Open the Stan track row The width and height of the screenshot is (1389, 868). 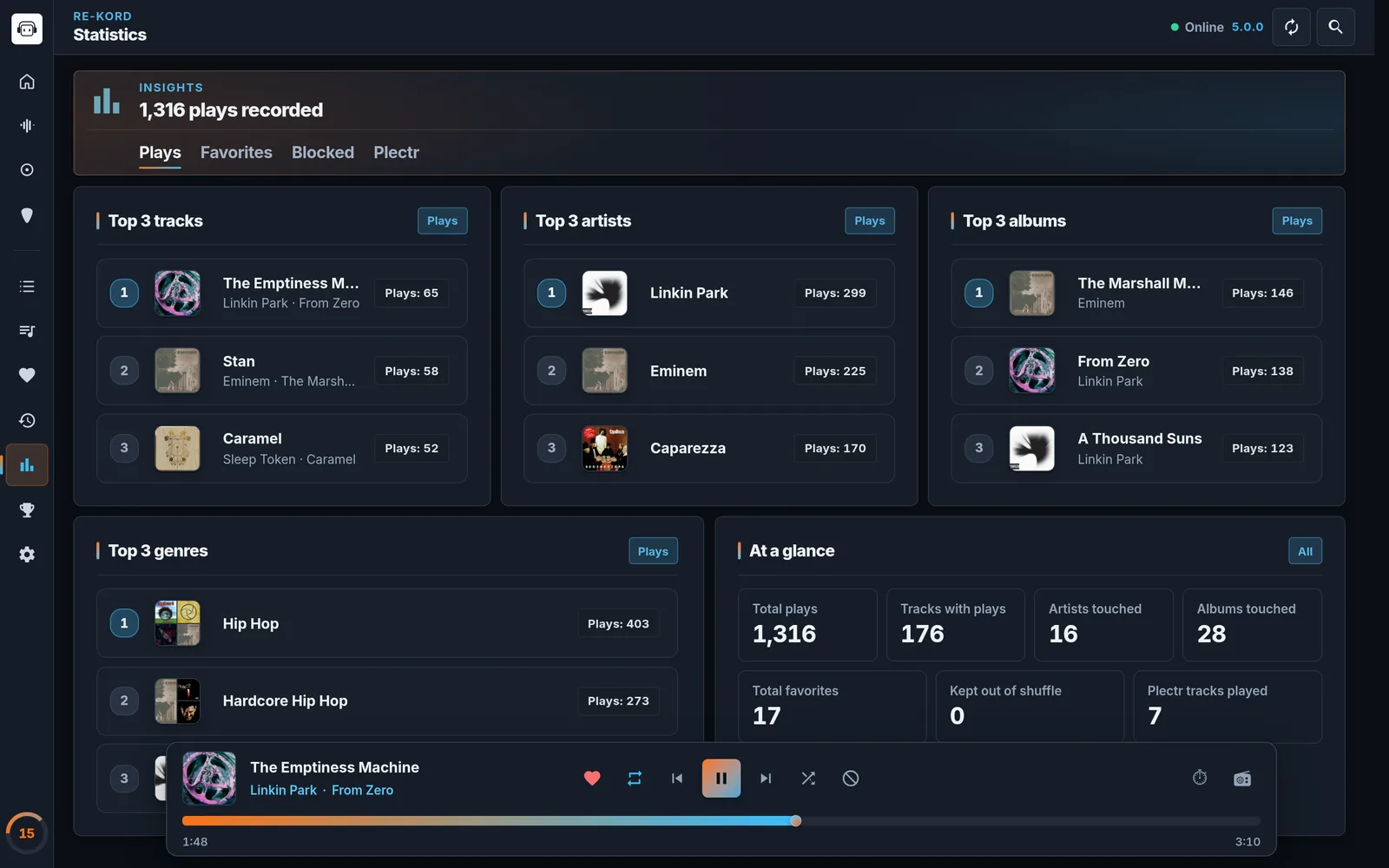281,371
